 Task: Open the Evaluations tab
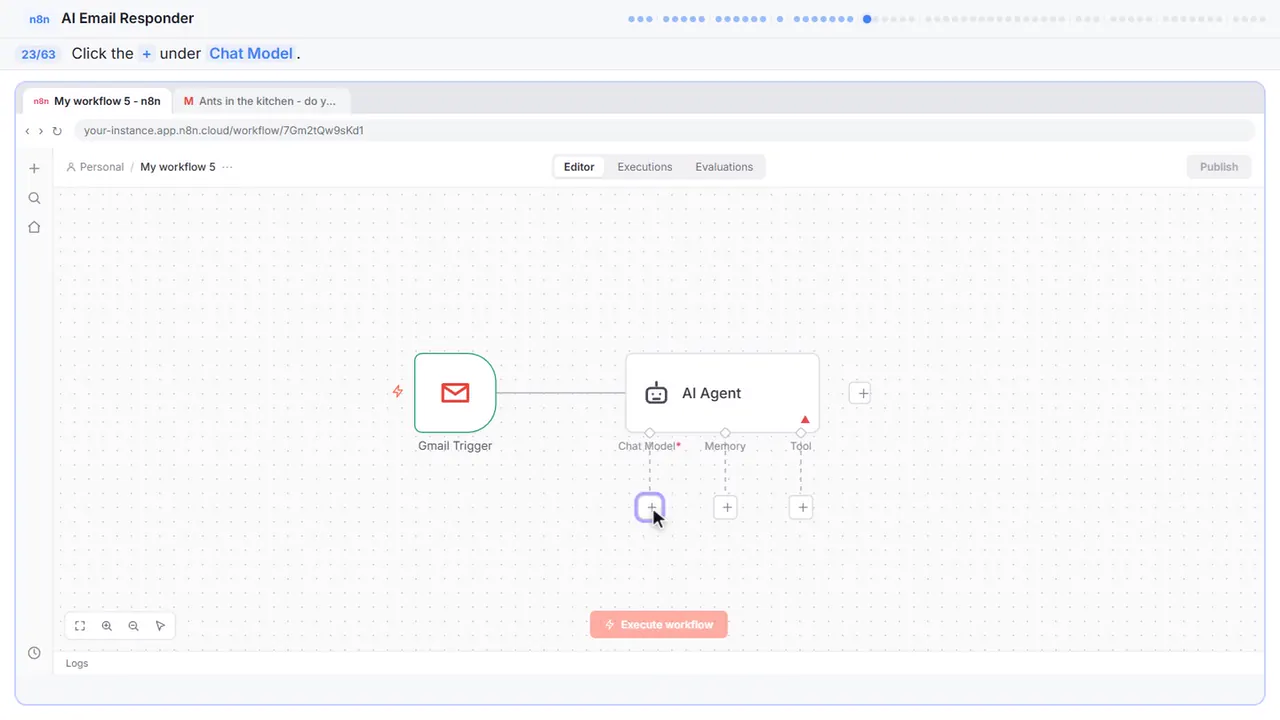click(x=724, y=167)
